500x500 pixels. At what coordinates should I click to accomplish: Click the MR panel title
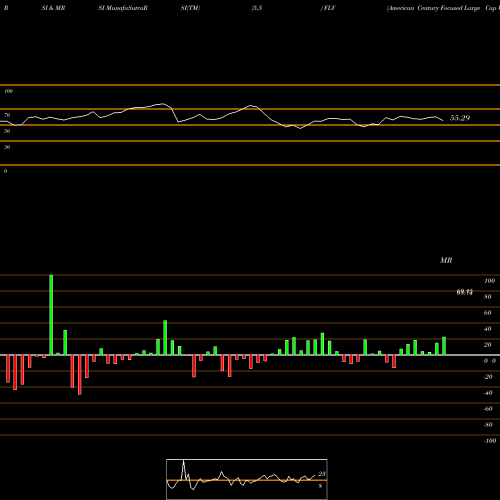pyautogui.click(x=446, y=260)
